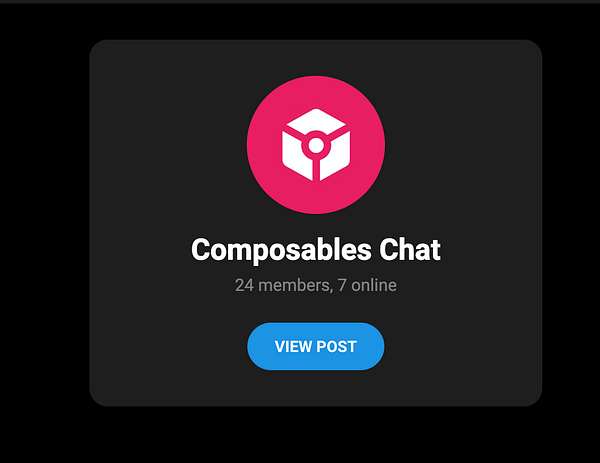Click the left face of the cube icon
Image resolution: width=600 pixels, height=463 pixels.
[x=295, y=157]
